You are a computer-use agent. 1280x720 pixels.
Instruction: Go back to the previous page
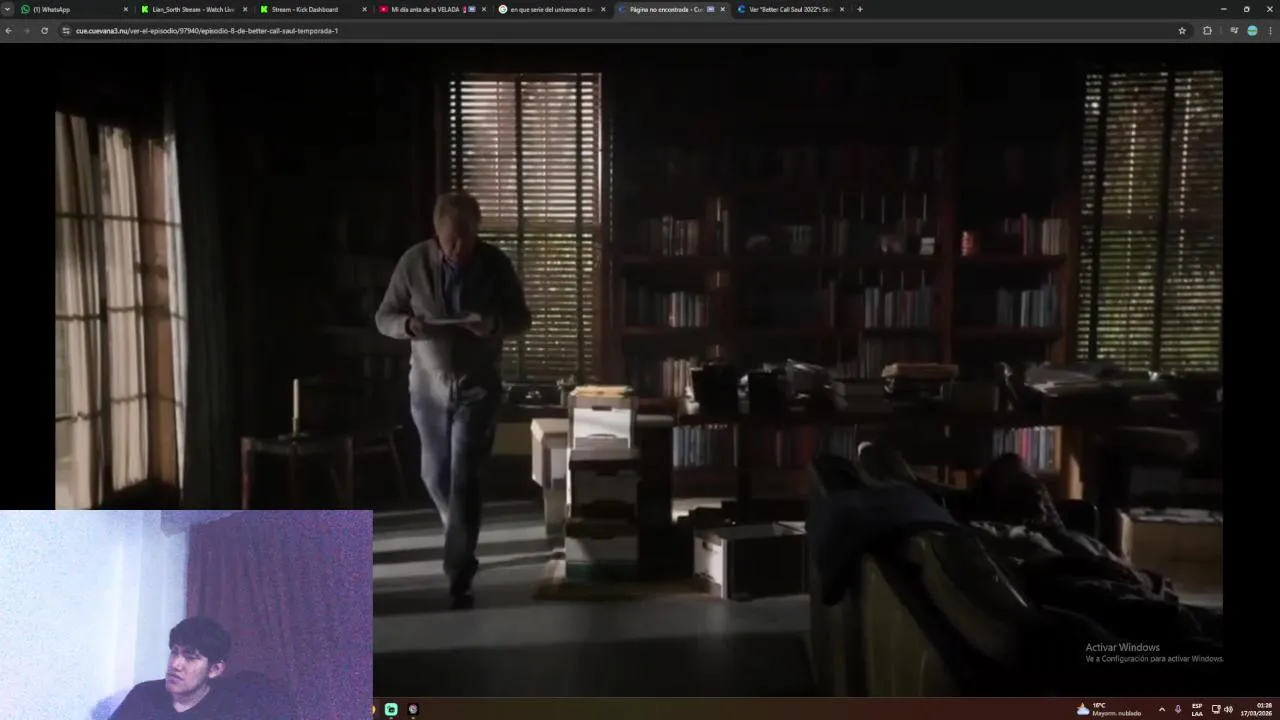(8, 30)
